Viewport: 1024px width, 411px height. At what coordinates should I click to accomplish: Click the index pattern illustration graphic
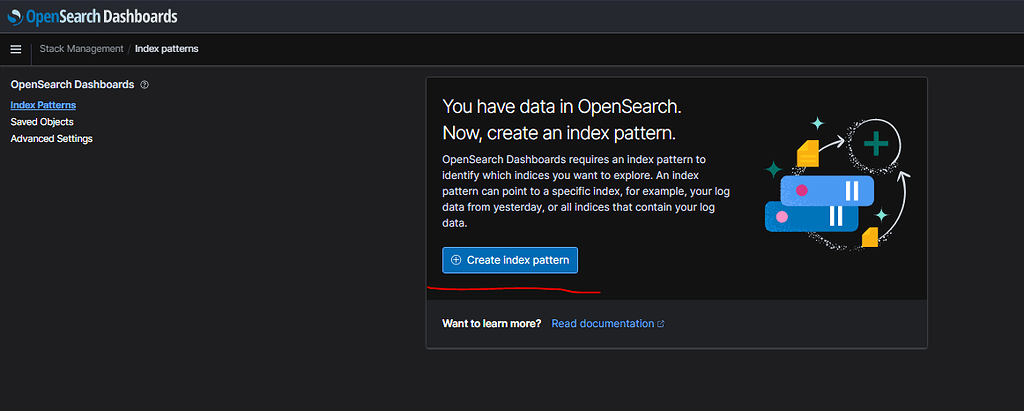(x=838, y=183)
